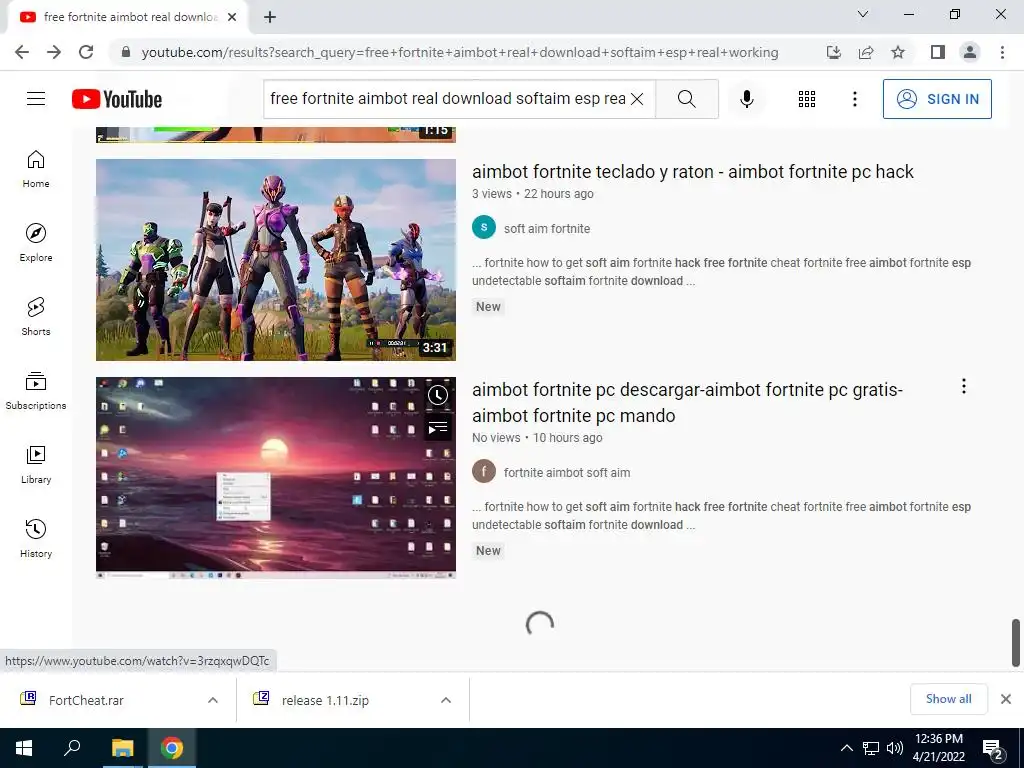Open Explore in sidebar
The height and width of the screenshot is (768, 1024).
coord(36,243)
